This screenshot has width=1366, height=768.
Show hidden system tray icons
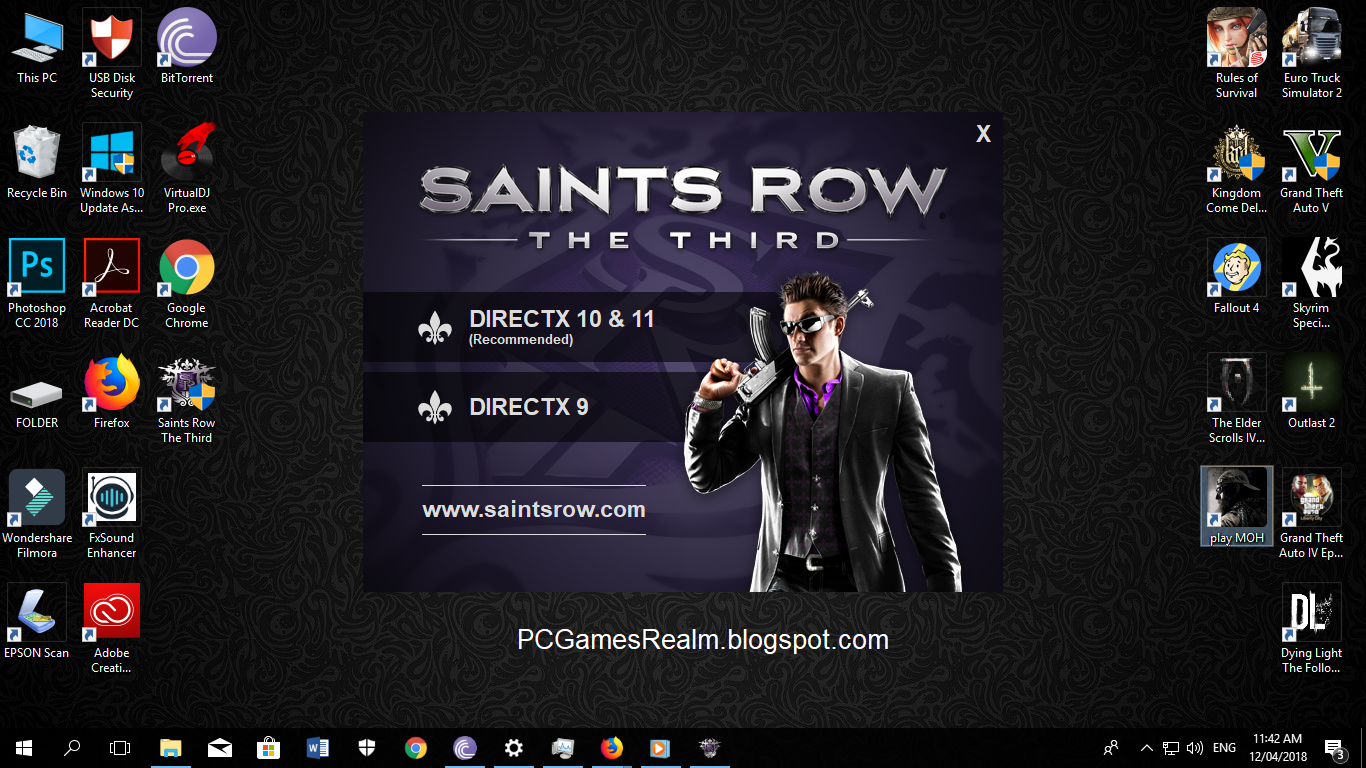click(1147, 748)
